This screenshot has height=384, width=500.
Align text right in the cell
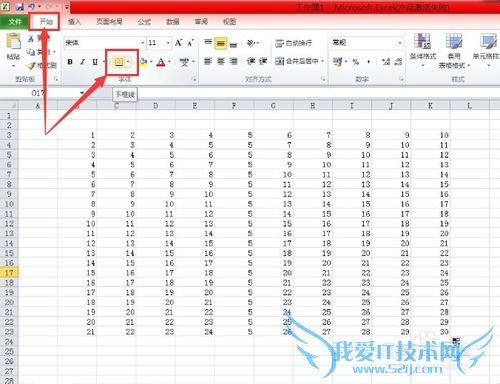click(x=234, y=61)
